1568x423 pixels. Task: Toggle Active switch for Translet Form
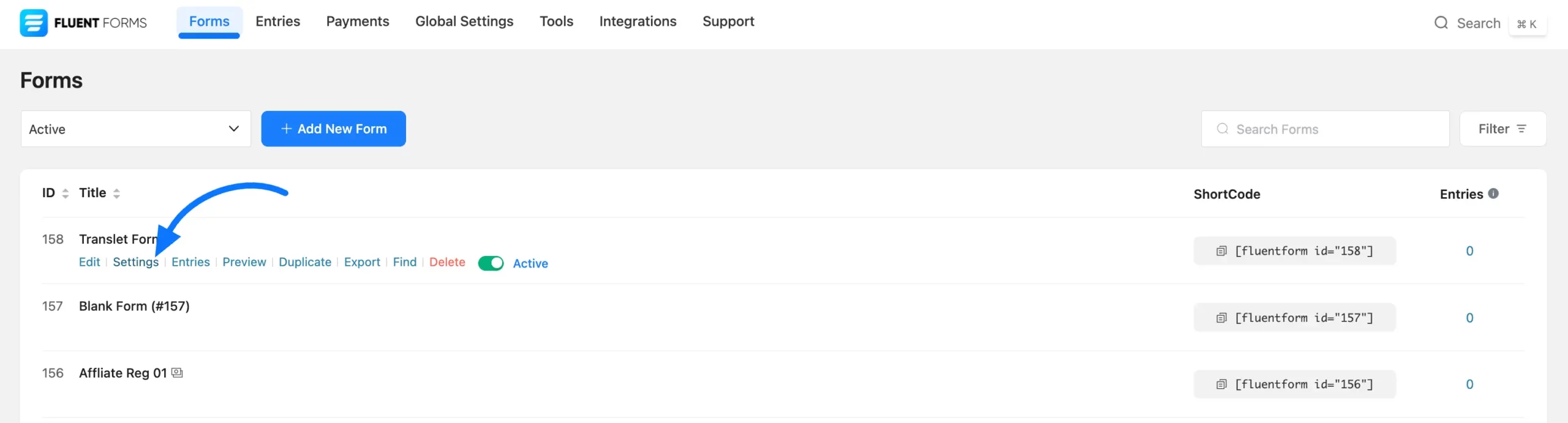[x=491, y=263]
